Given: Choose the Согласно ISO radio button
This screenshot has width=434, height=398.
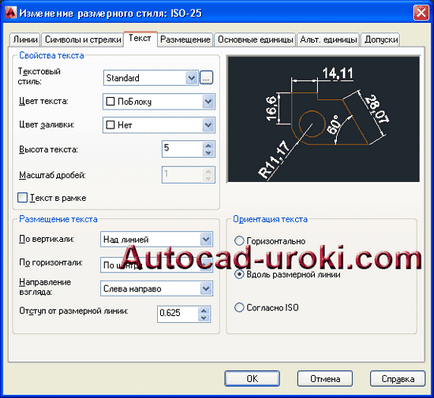Looking at the screenshot, I should [x=239, y=307].
